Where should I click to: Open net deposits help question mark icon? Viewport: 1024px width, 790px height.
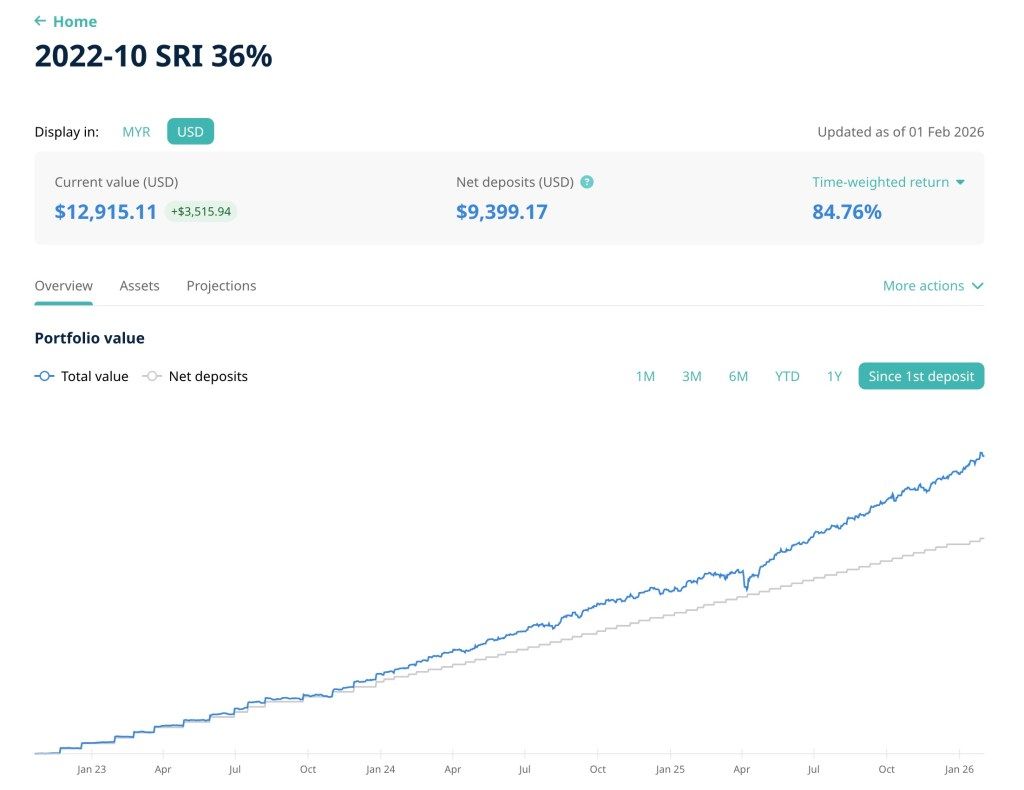(x=586, y=182)
